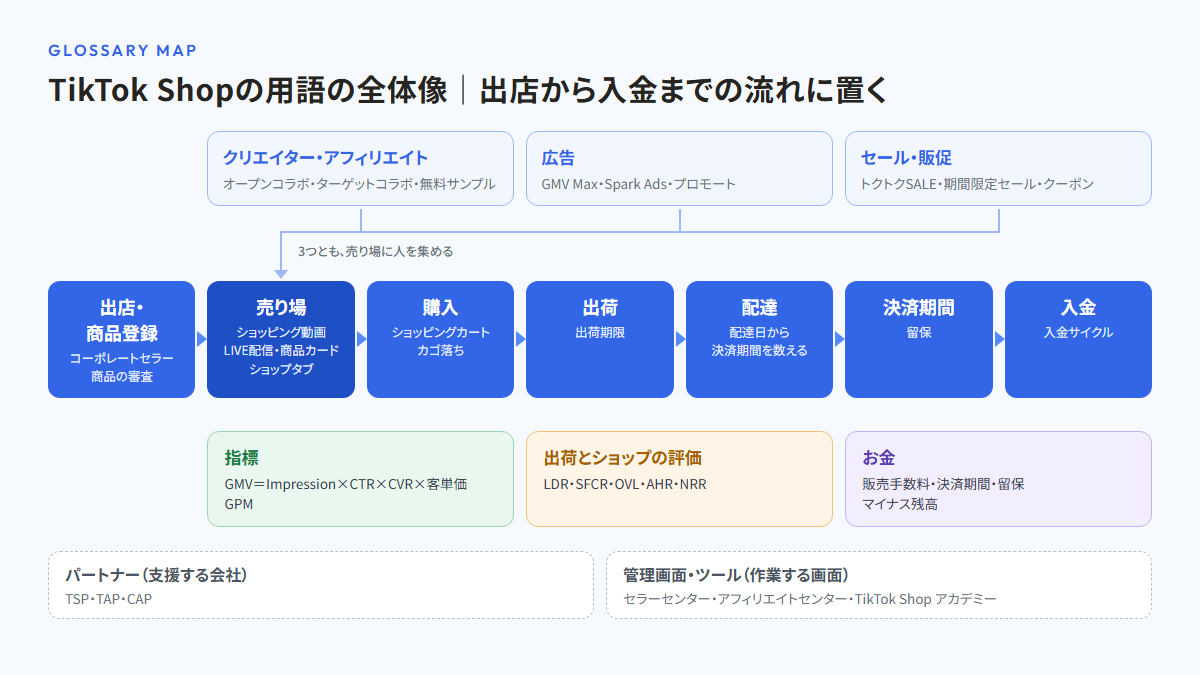Click the text LDR・SFCR・OVL・AHR・NRR
This screenshot has width=1200, height=675.
click(x=623, y=484)
